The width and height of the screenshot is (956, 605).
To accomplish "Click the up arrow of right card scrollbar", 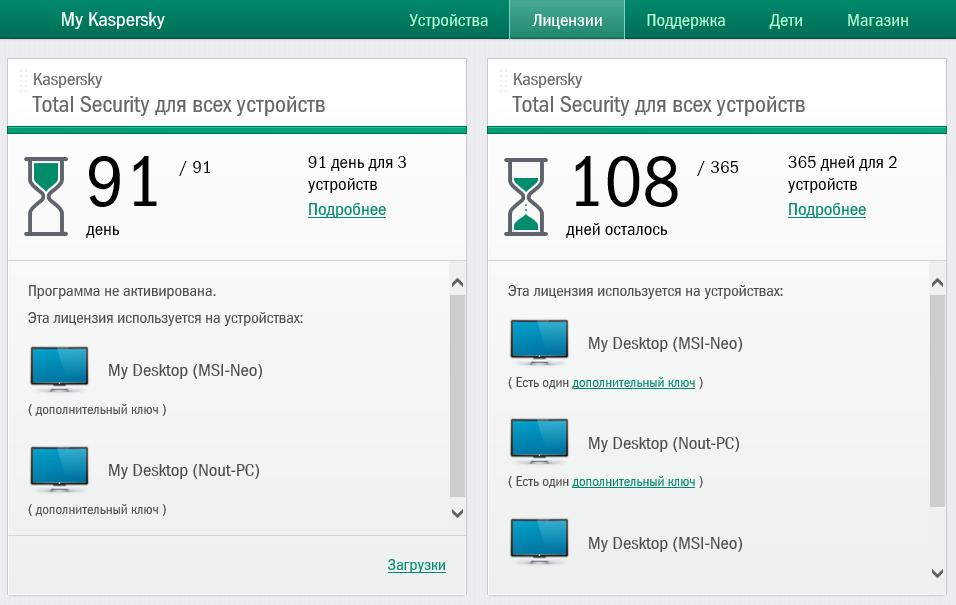I will point(938,282).
